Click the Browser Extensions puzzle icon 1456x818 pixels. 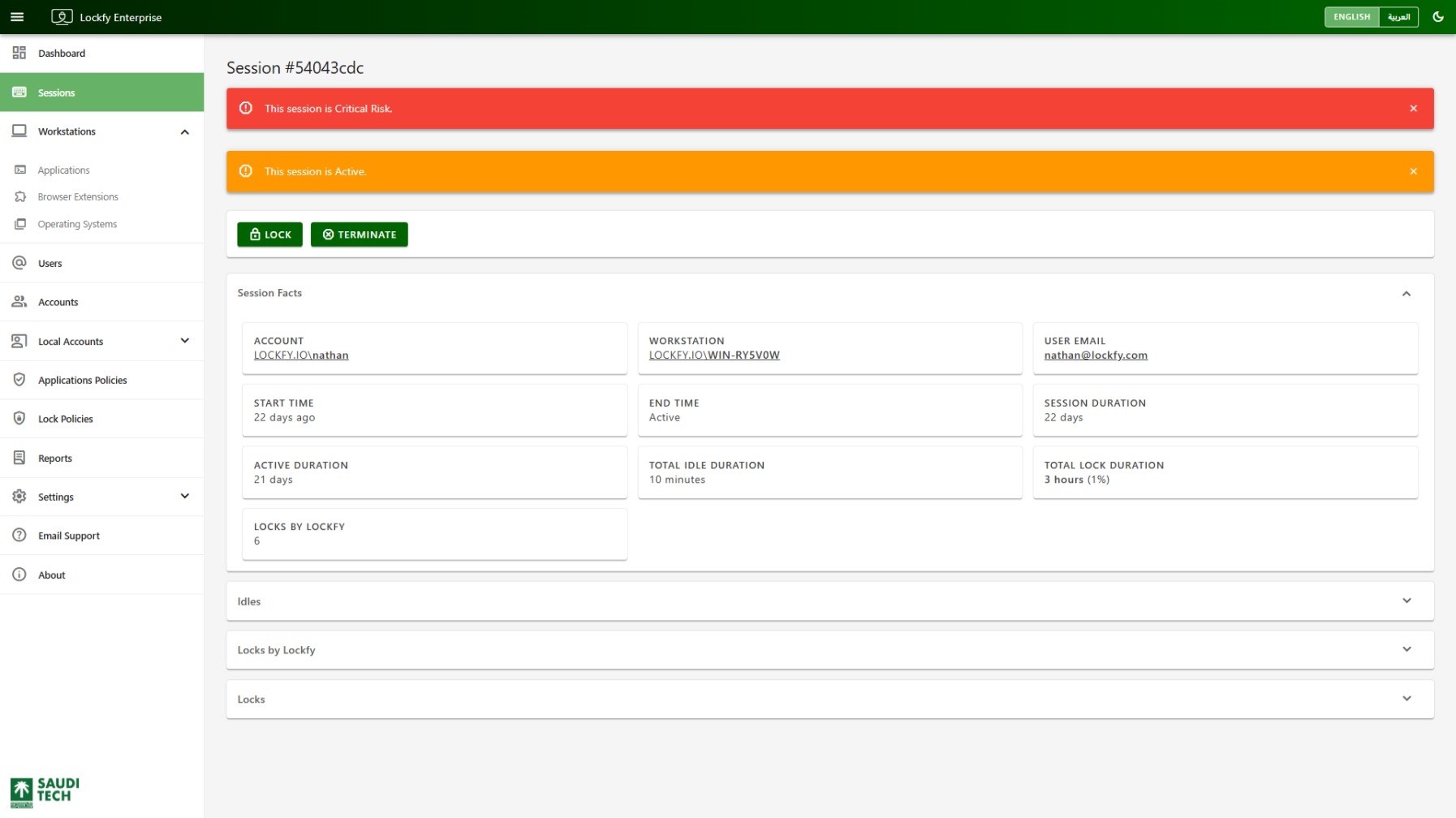tap(20, 197)
